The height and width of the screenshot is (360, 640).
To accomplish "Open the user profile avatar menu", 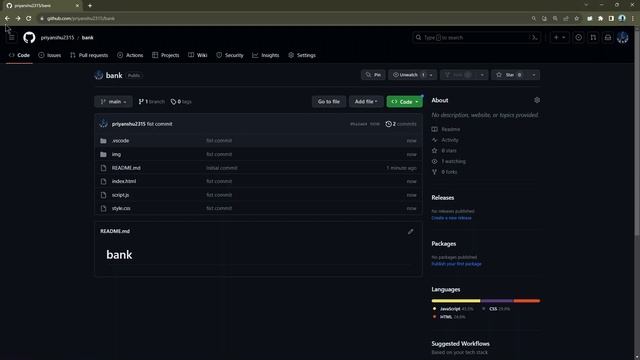I will coord(622,38).
